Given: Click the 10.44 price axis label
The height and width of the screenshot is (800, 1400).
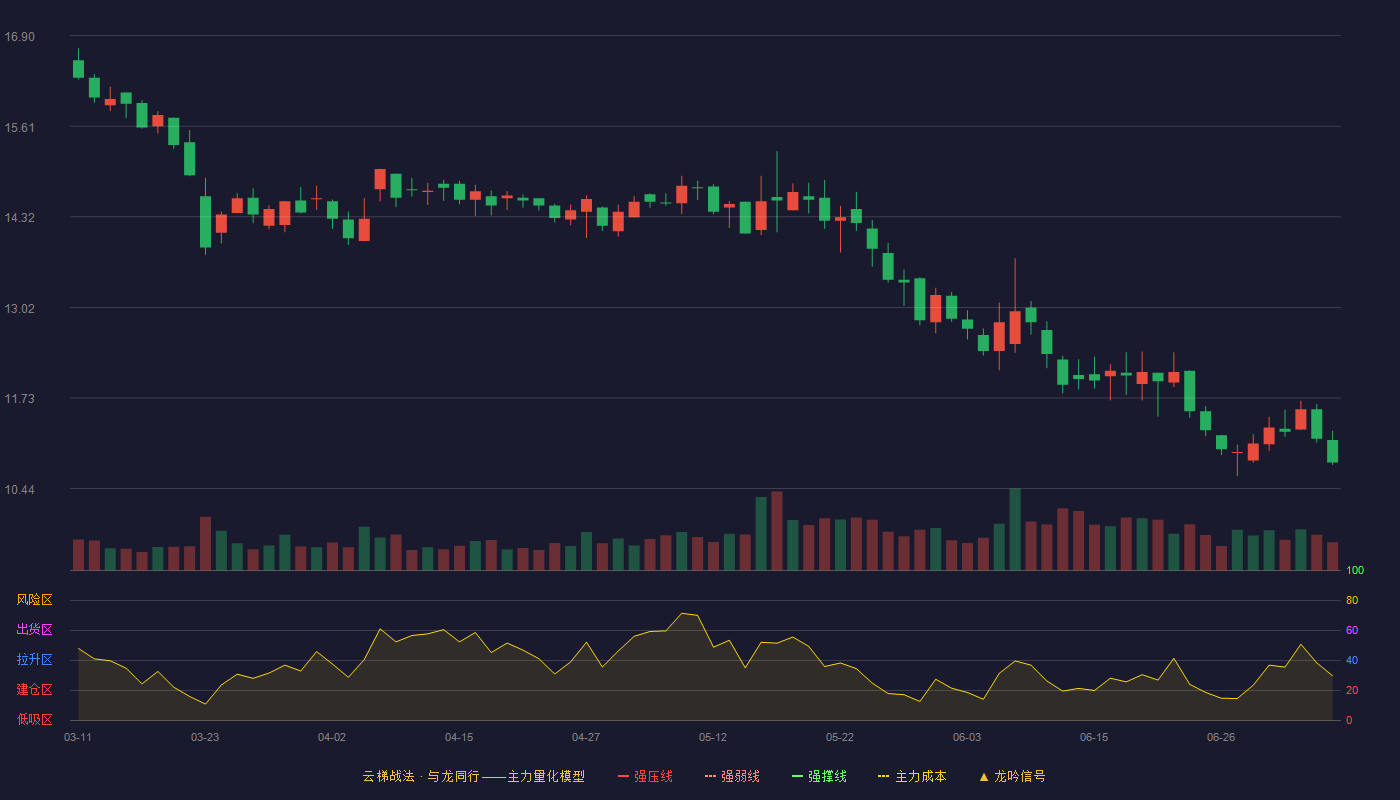Looking at the screenshot, I should pyautogui.click(x=20, y=490).
